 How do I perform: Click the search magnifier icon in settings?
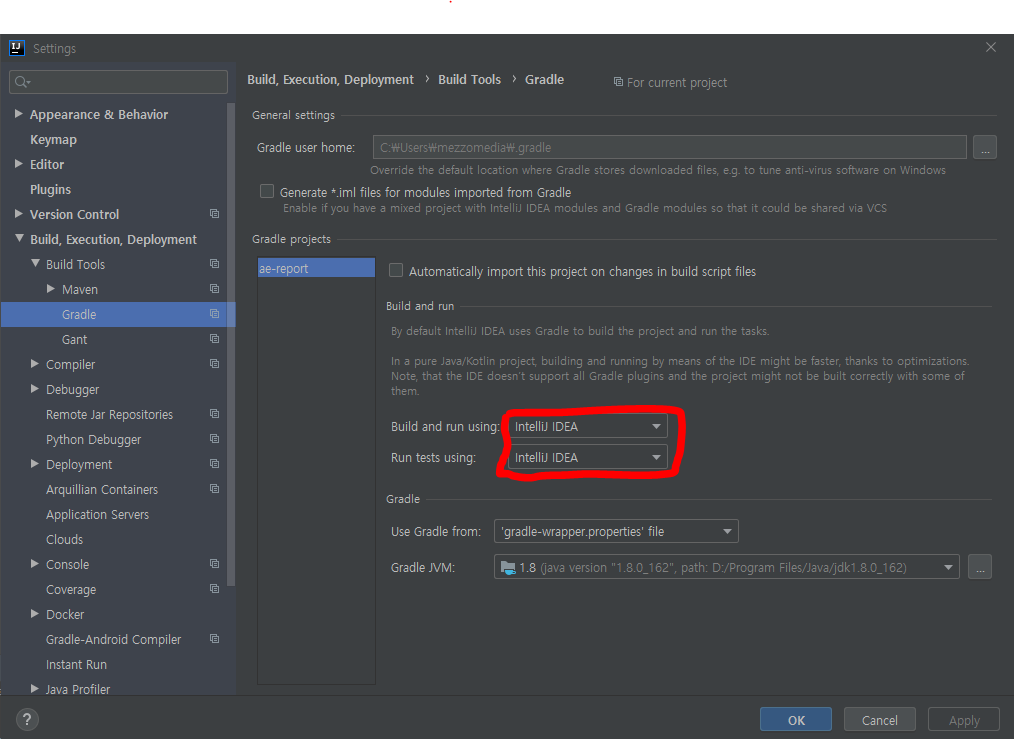point(22,82)
